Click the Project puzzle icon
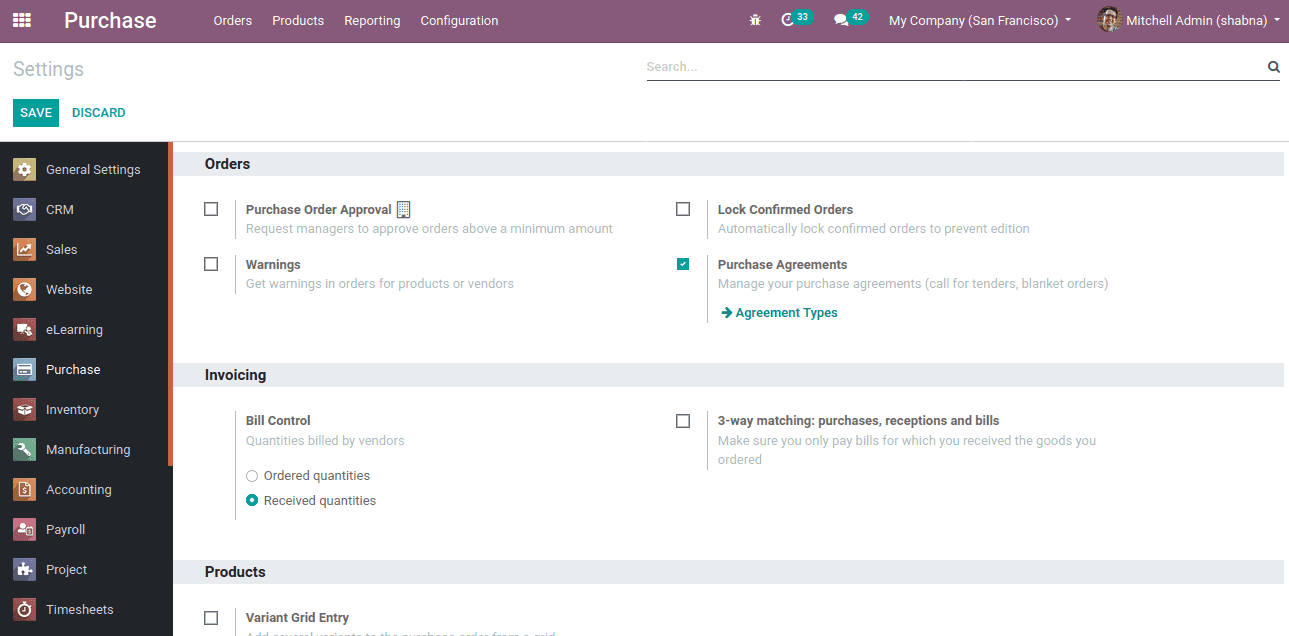Viewport: 1289px width, 636px height. click(x=25, y=570)
